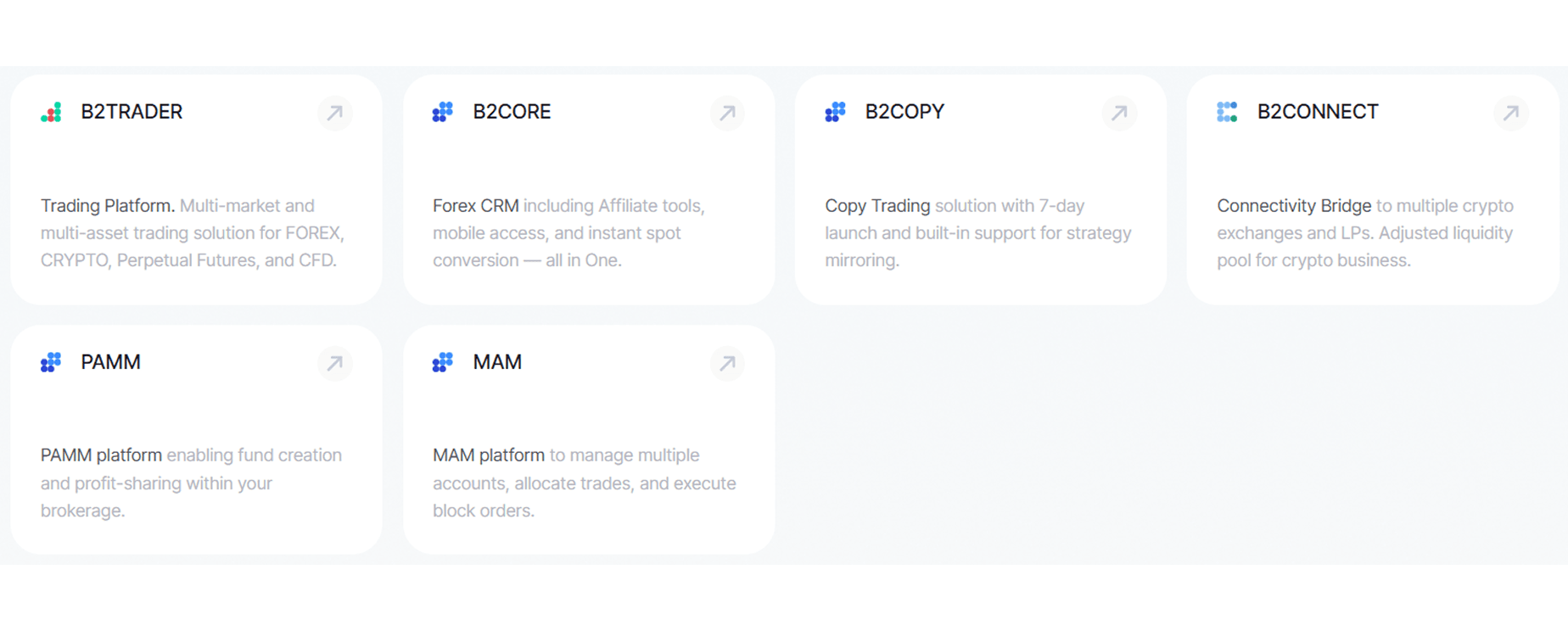Viewport: 1568px width, 631px height.
Task: Click the MAM product logo icon
Action: pyautogui.click(x=443, y=362)
